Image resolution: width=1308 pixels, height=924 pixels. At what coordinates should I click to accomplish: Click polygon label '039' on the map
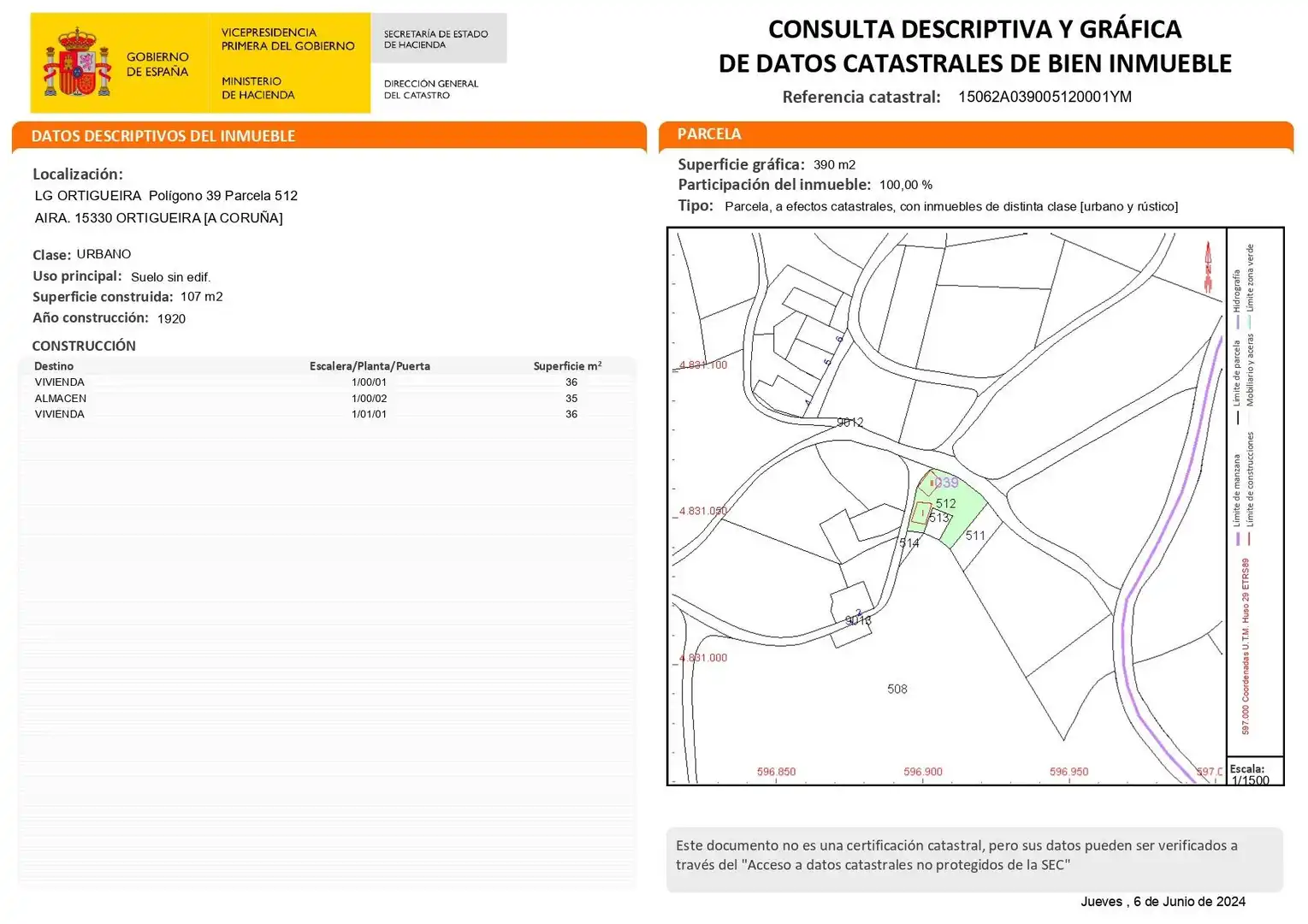pyautogui.click(x=946, y=483)
